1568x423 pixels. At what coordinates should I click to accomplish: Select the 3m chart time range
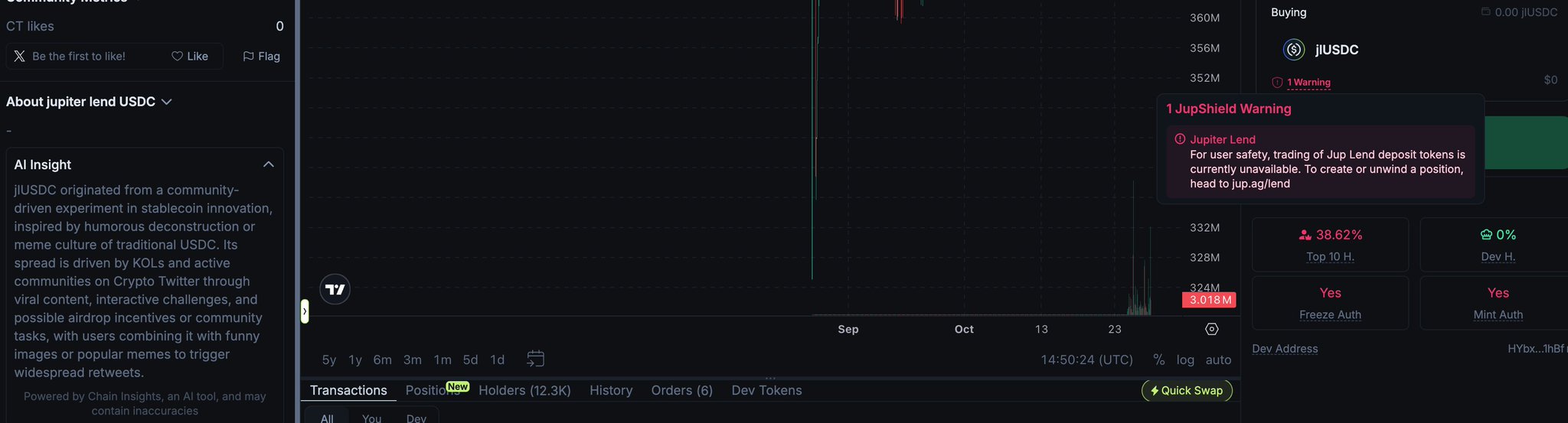(412, 360)
